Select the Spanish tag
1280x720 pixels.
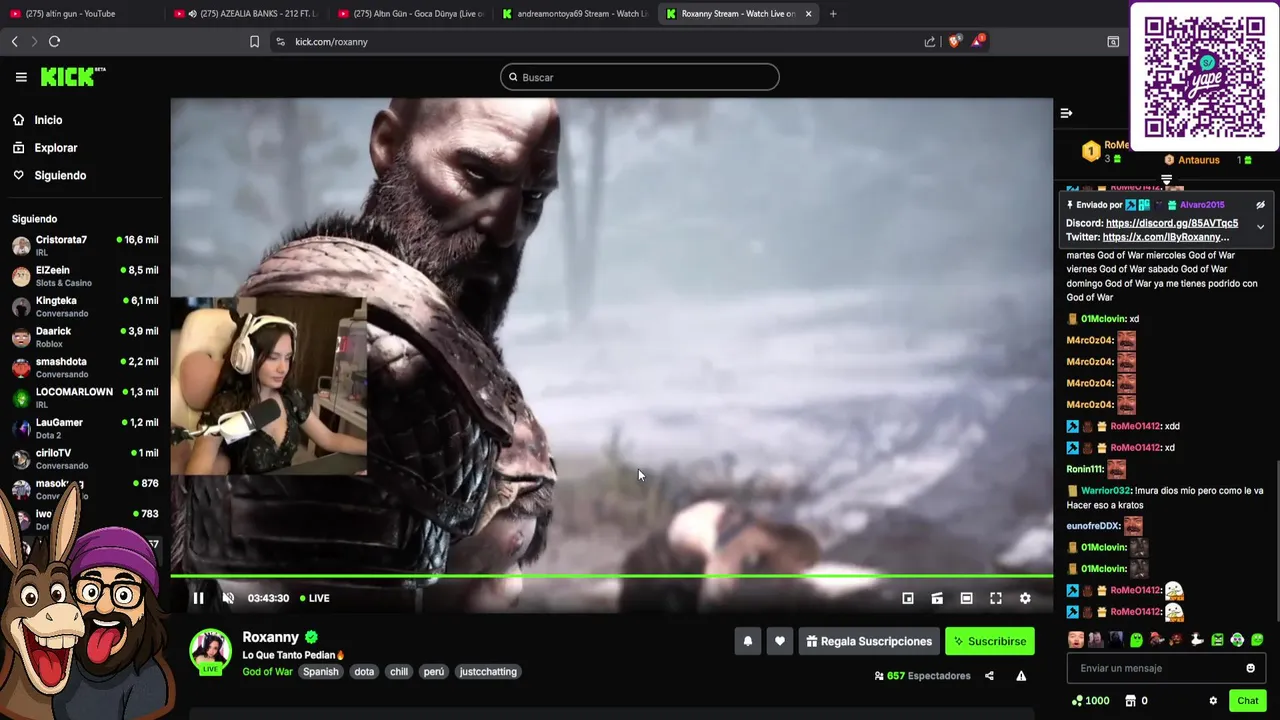click(320, 672)
